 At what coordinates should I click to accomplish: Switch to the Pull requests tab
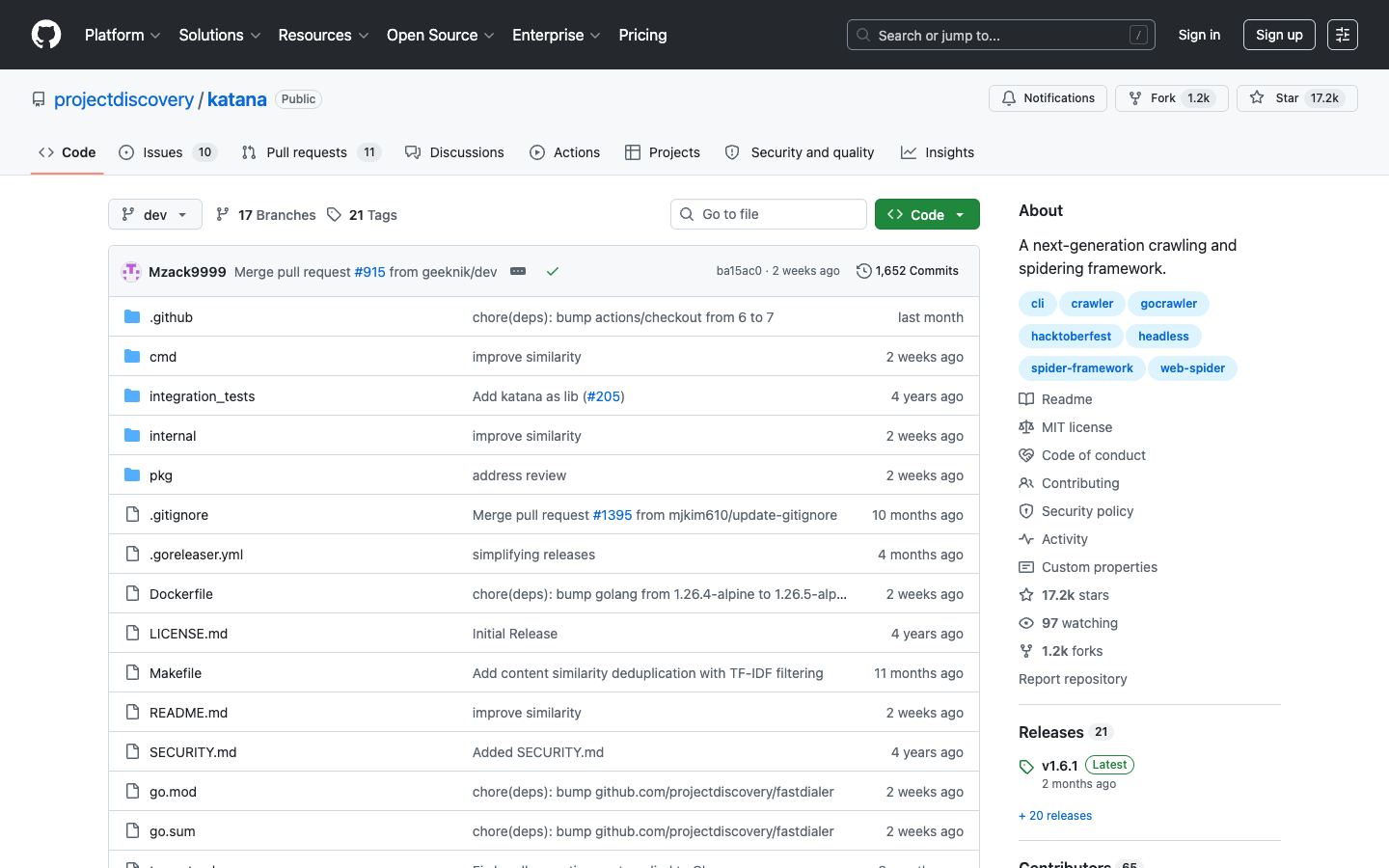coord(312,152)
